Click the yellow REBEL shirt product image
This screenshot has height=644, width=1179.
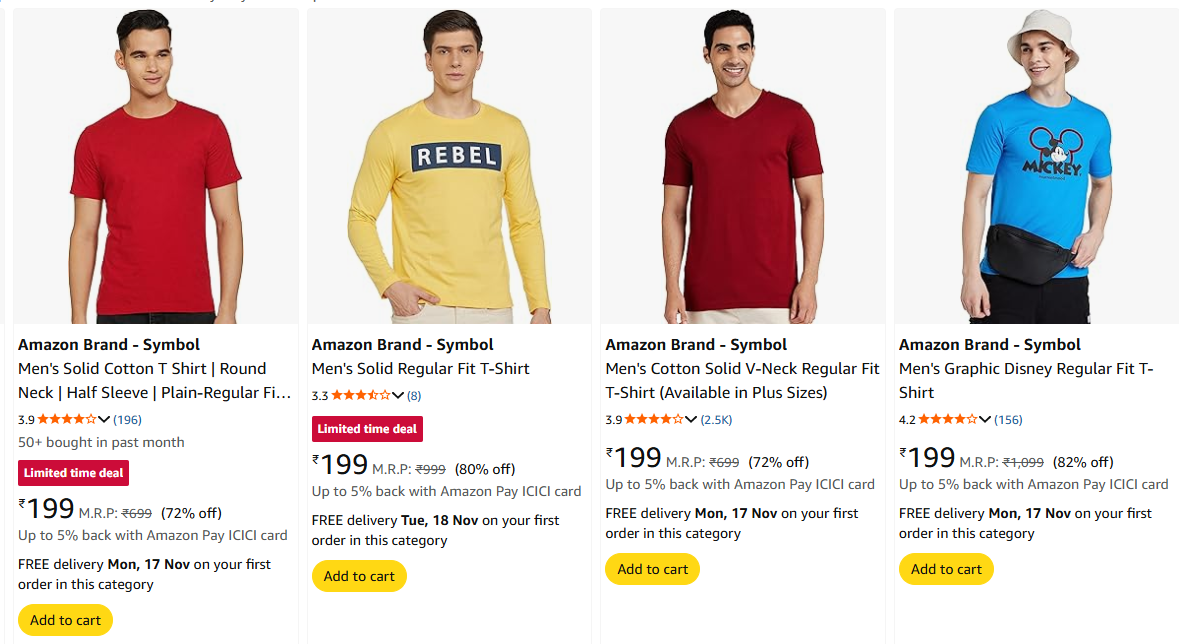448,166
